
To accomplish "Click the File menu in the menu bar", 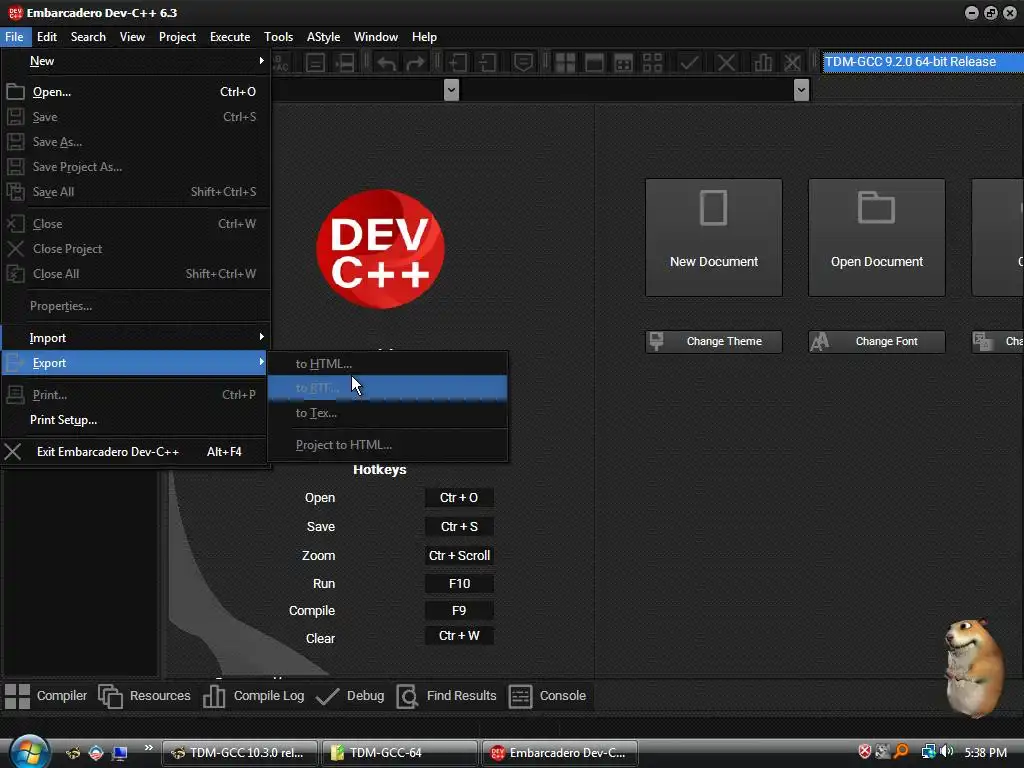I will click(x=14, y=37).
